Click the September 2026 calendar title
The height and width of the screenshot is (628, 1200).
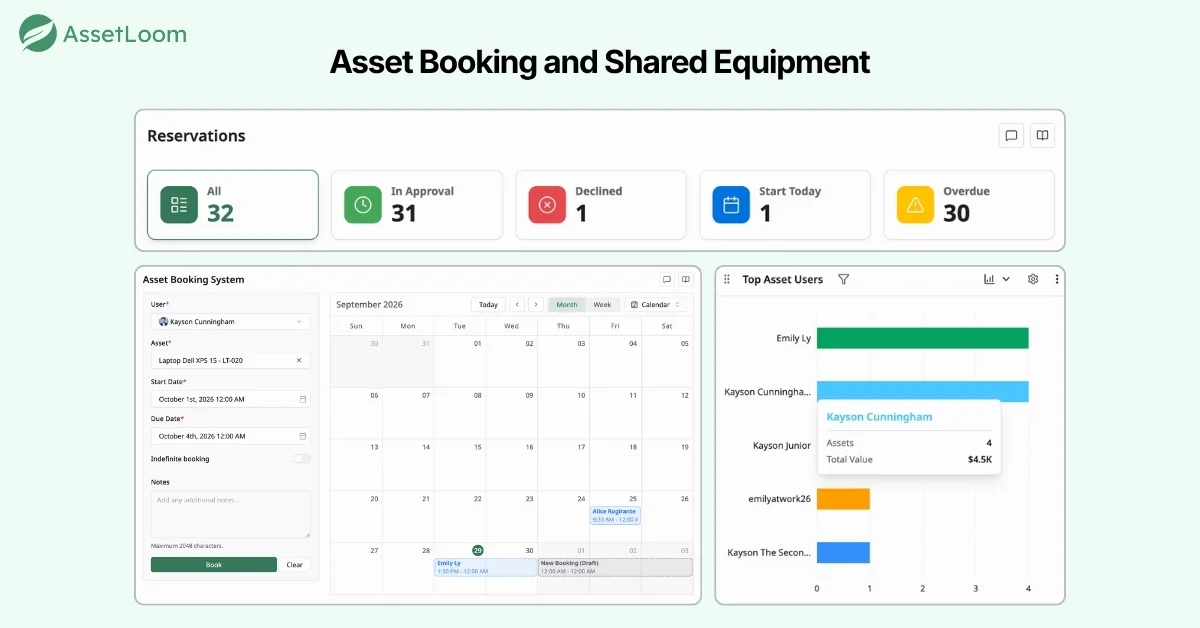pos(369,305)
